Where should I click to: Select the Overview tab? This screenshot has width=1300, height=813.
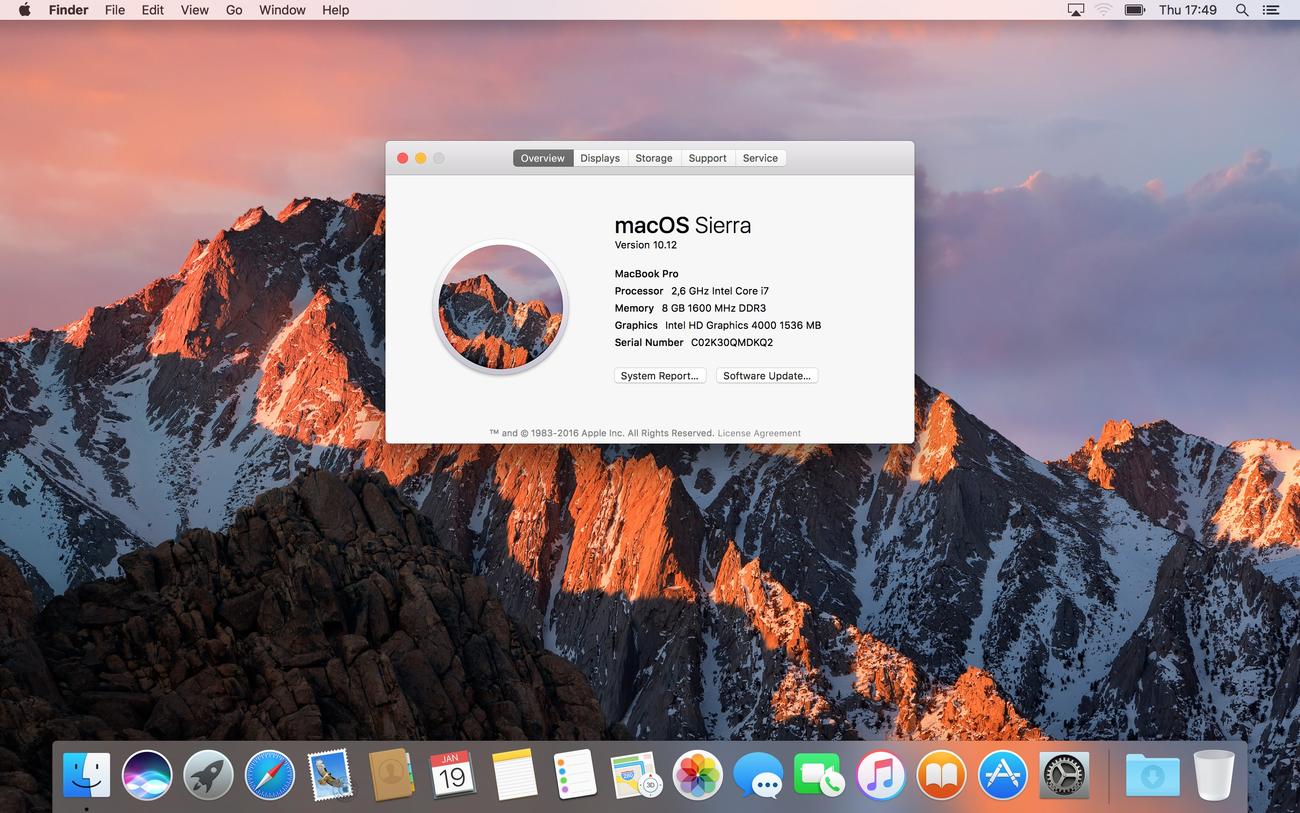click(x=543, y=158)
